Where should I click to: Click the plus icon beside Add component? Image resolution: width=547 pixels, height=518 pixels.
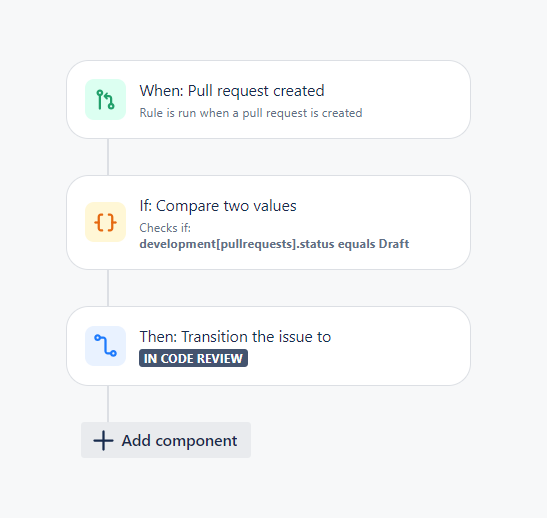click(103, 440)
